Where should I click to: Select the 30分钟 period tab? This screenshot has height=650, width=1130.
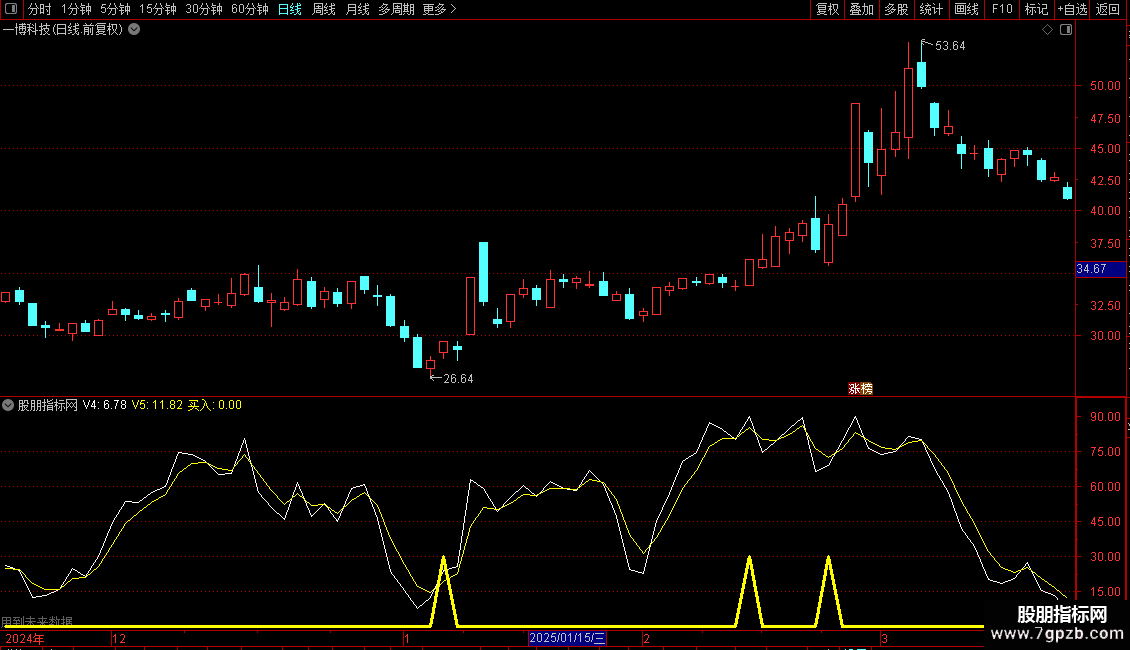(204, 9)
